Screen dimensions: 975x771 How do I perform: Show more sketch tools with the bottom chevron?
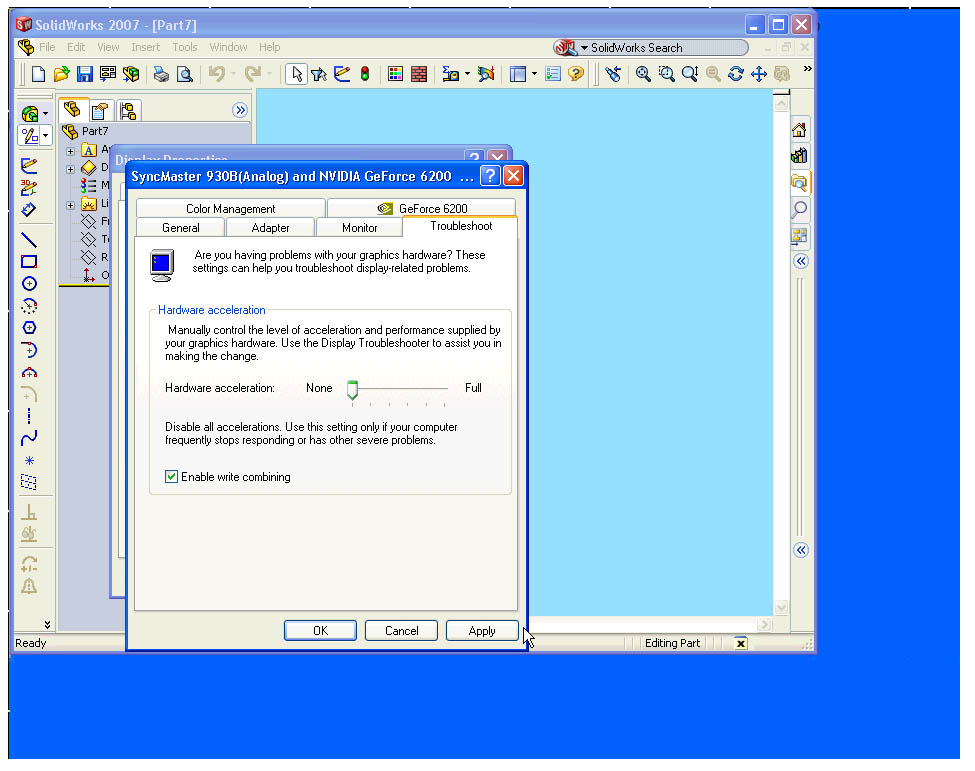[x=47, y=624]
